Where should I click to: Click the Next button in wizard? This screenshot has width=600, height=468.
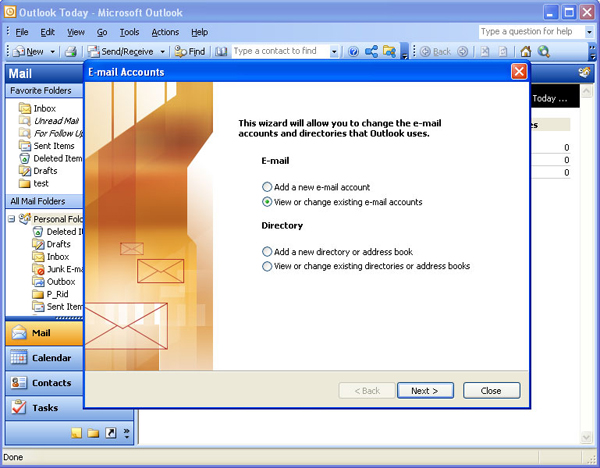[x=425, y=391]
